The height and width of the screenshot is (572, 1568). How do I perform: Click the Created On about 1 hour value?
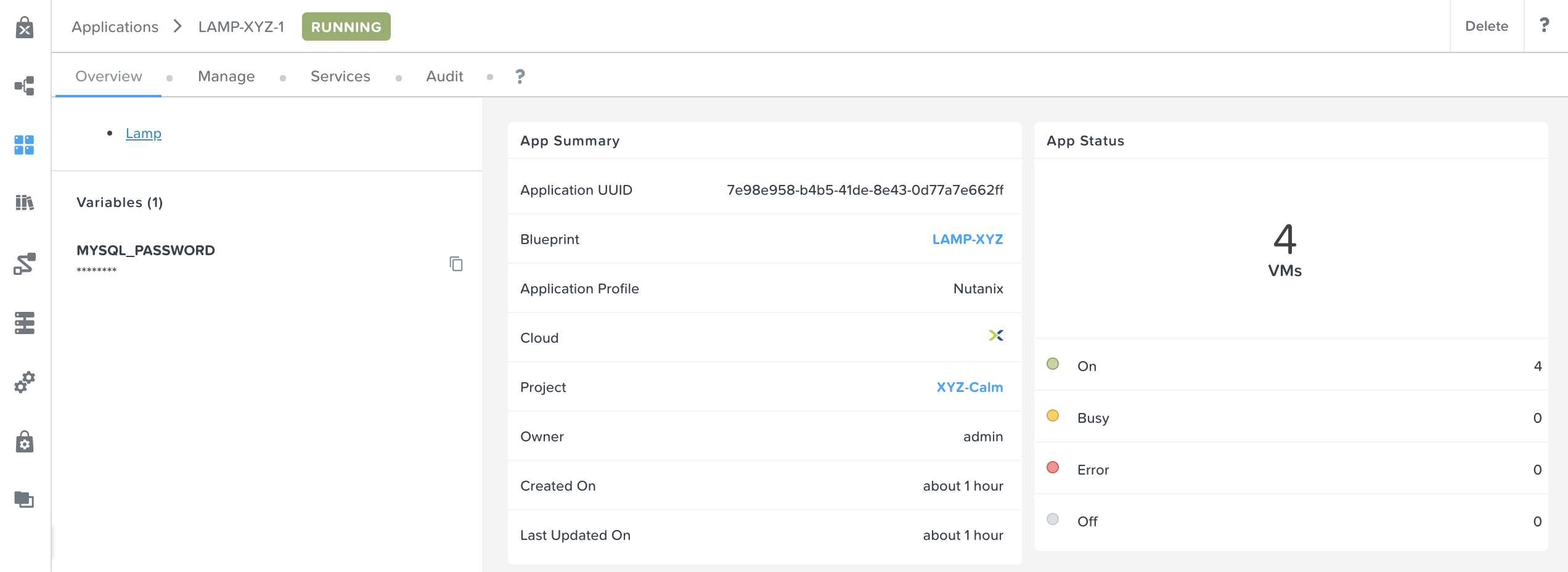pyautogui.click(x=963, y=486)
